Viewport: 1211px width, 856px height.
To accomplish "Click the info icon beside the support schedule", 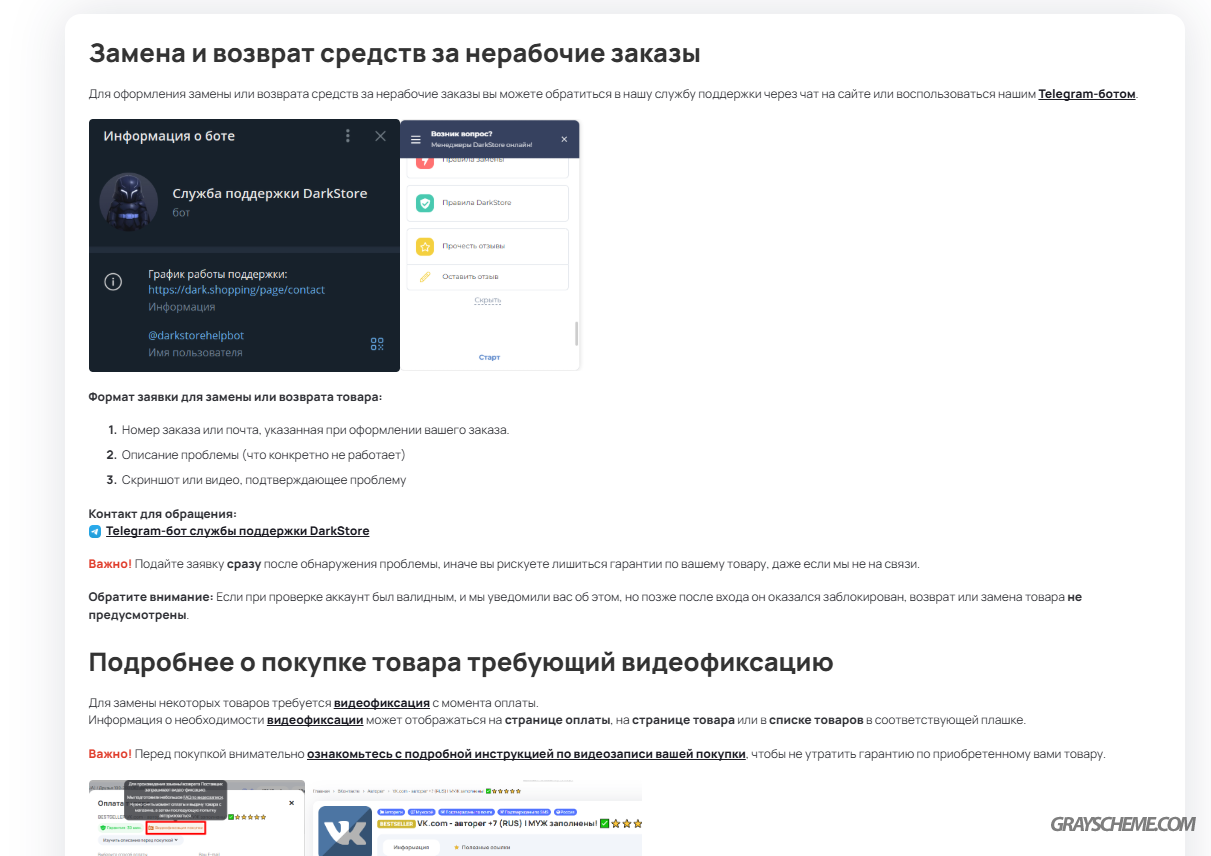I will [x=114, y=282].
